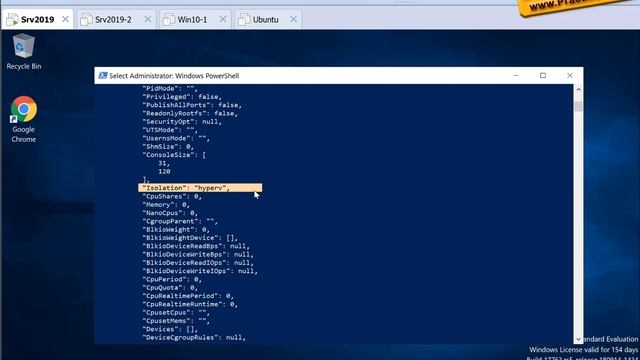
Task: Click the "BlkioDeviceReadBps": null line
Action: click(x=196, y=246)
